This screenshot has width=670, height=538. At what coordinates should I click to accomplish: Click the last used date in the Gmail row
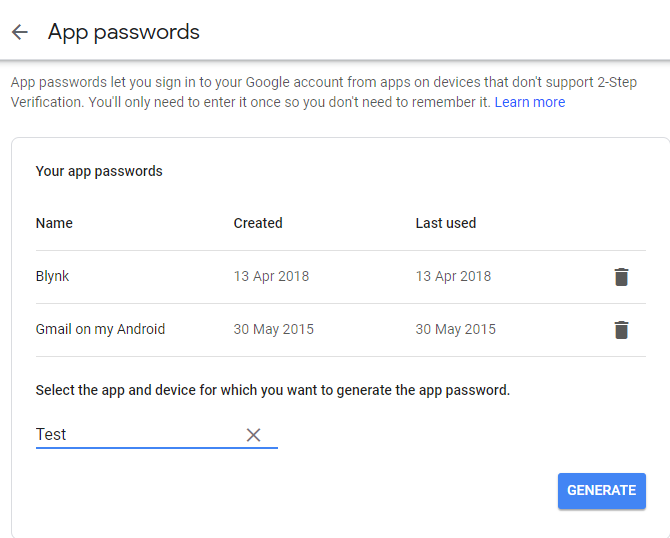coord(455,329)
